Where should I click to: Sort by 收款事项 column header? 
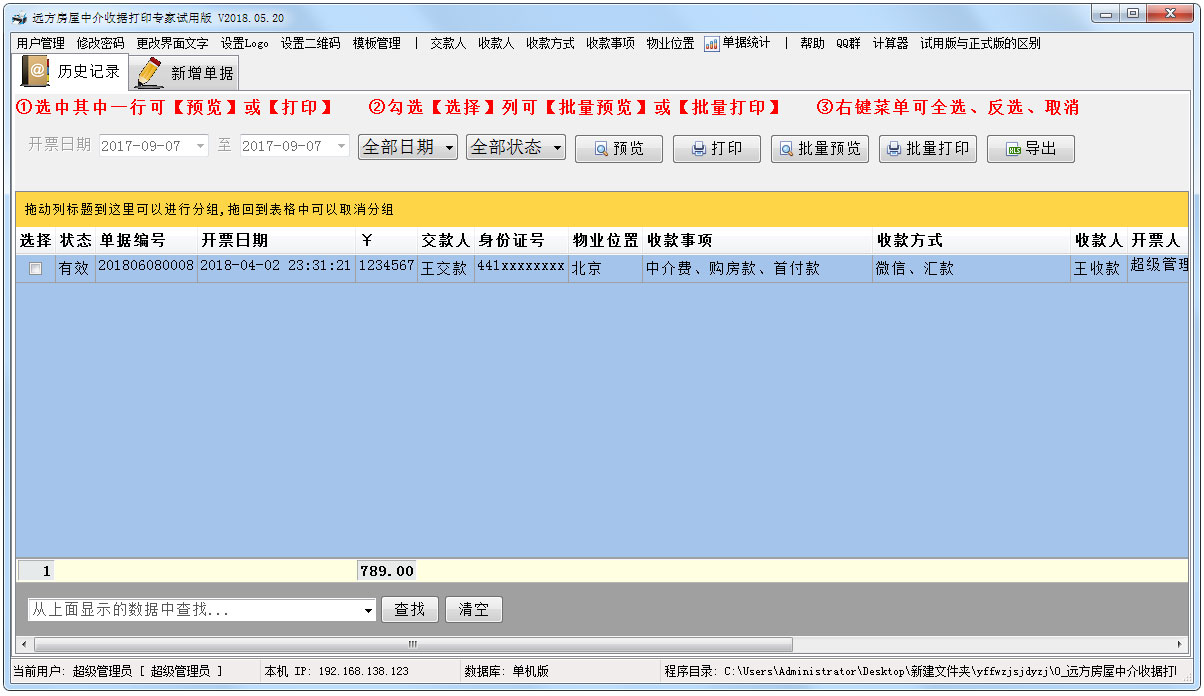click(757, 241)
